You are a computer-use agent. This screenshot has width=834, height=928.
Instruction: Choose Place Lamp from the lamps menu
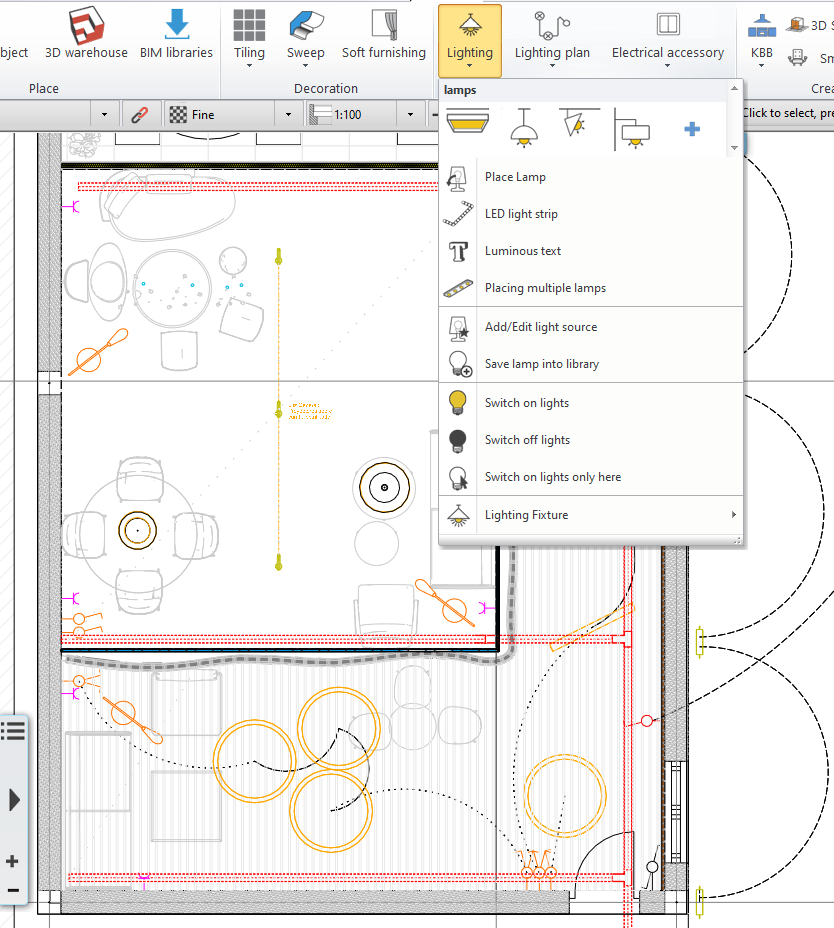point(516,176)
